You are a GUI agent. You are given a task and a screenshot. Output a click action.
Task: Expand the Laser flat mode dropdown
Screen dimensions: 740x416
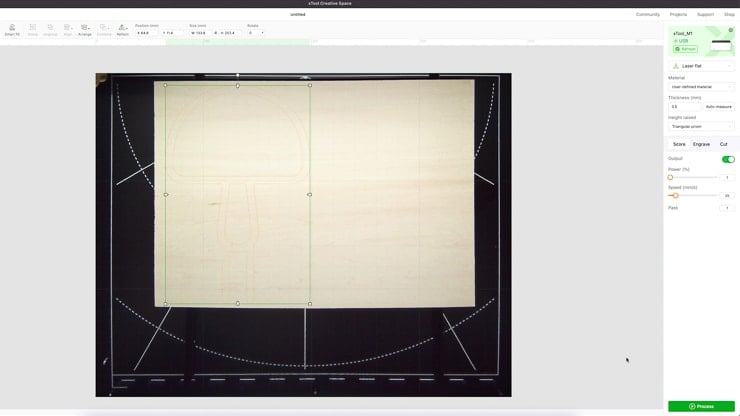coord(702,66)
